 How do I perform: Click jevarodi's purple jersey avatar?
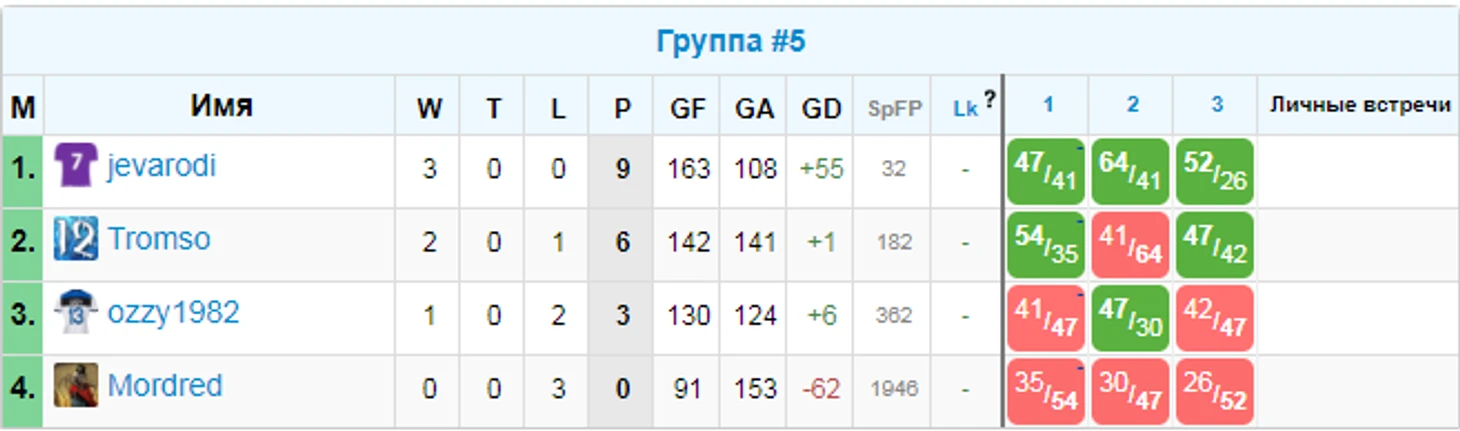76,165
